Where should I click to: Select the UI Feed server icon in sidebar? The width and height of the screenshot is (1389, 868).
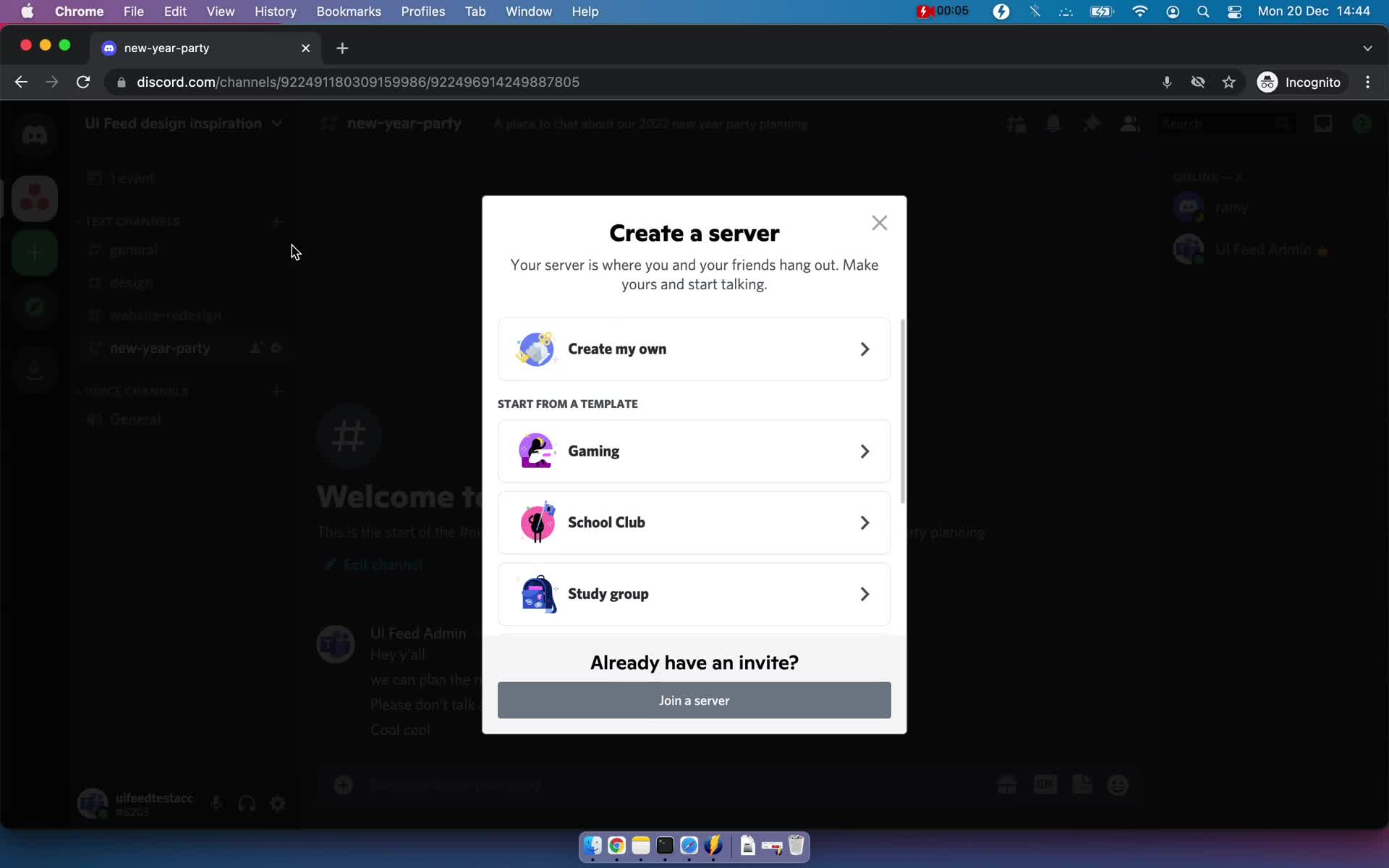pyautogui.click(x=34, y=198)
